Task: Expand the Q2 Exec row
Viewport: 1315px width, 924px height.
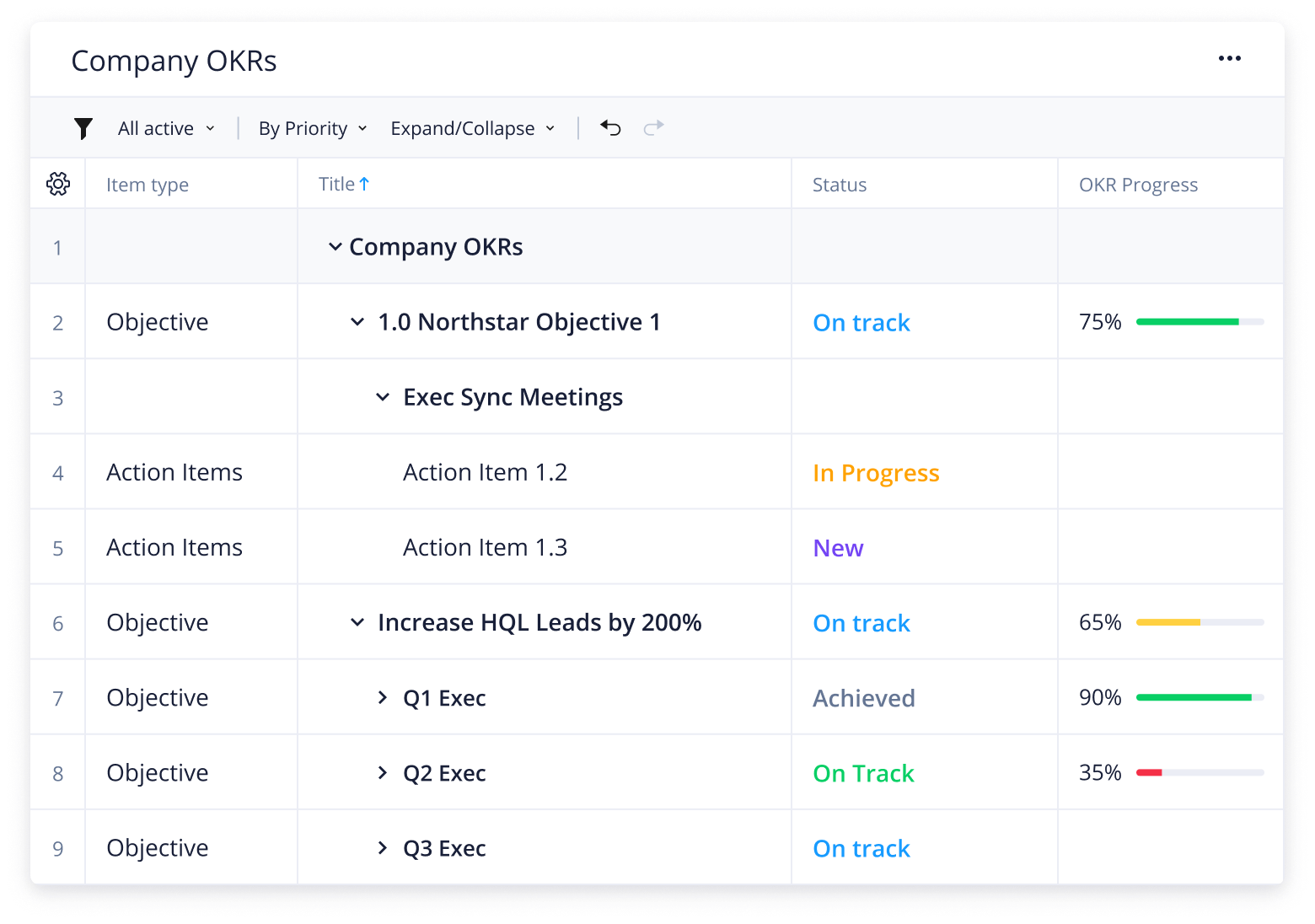Action: pos(383,772)
